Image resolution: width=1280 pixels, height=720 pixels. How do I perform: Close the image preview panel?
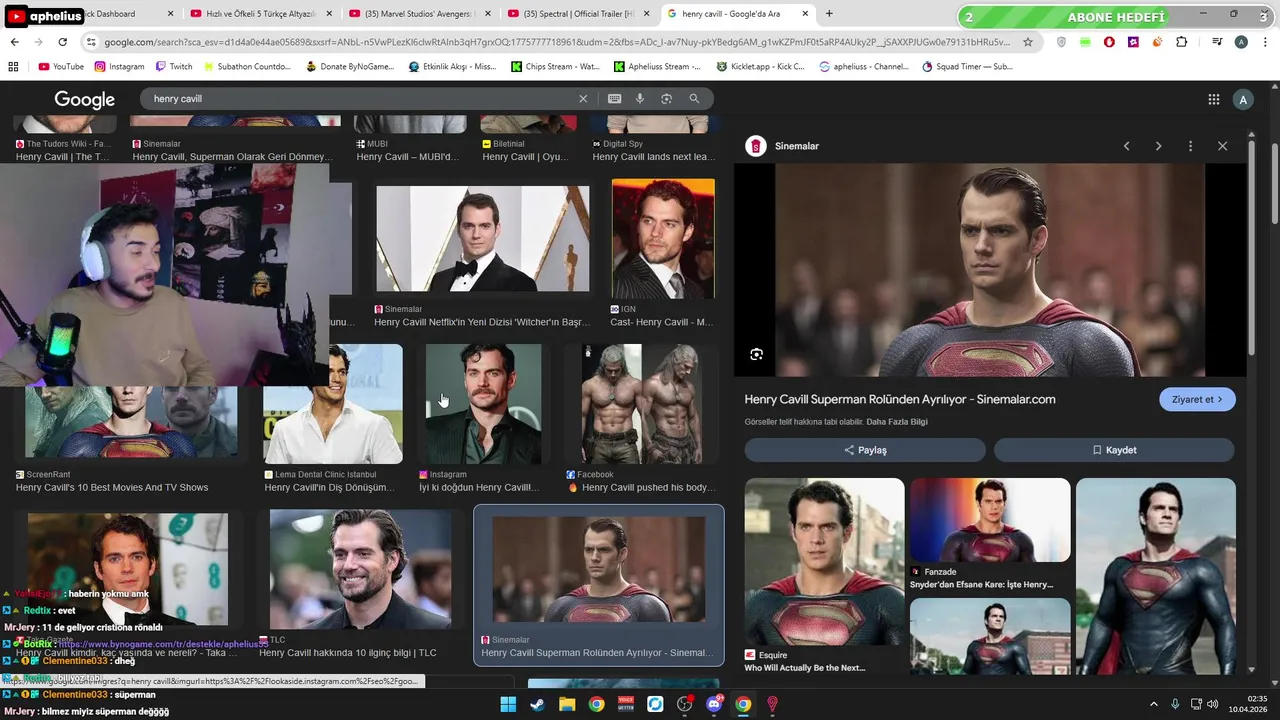pos(1222,146)
